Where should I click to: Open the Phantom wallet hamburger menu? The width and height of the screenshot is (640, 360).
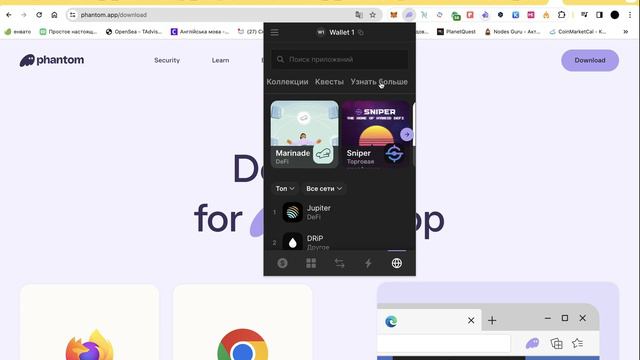pyautogui.click(x=274, y=32)
